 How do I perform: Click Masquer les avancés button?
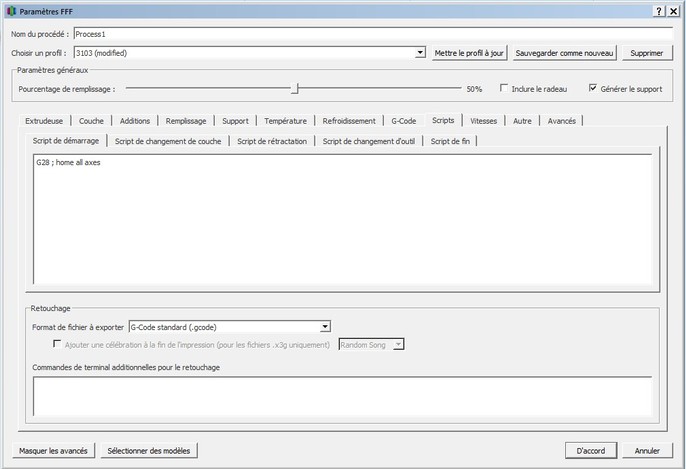(x=52, y=450)
